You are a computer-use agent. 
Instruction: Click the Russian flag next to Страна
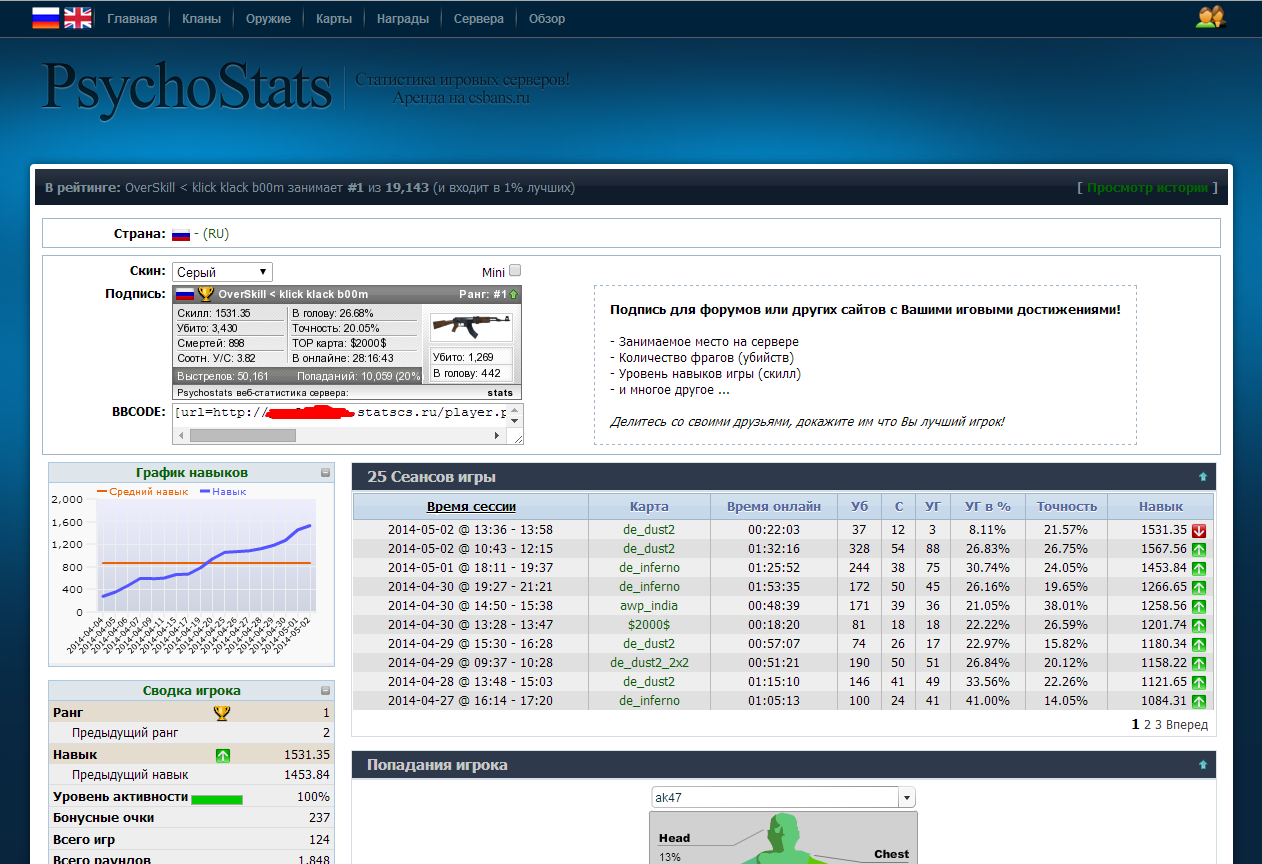(180, 234)
